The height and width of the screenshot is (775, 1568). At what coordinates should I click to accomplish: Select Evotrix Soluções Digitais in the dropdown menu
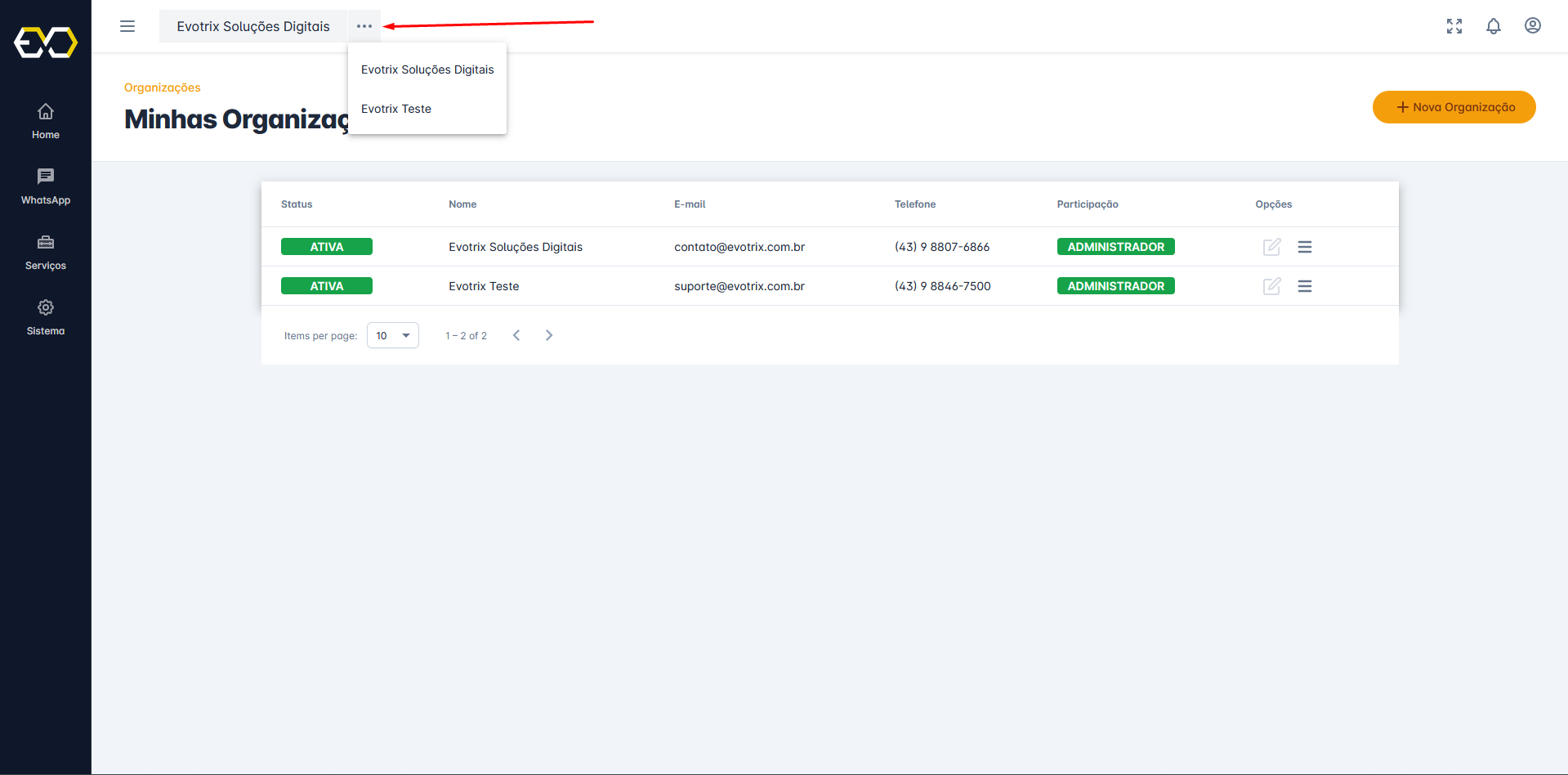[x=427, y=69]
